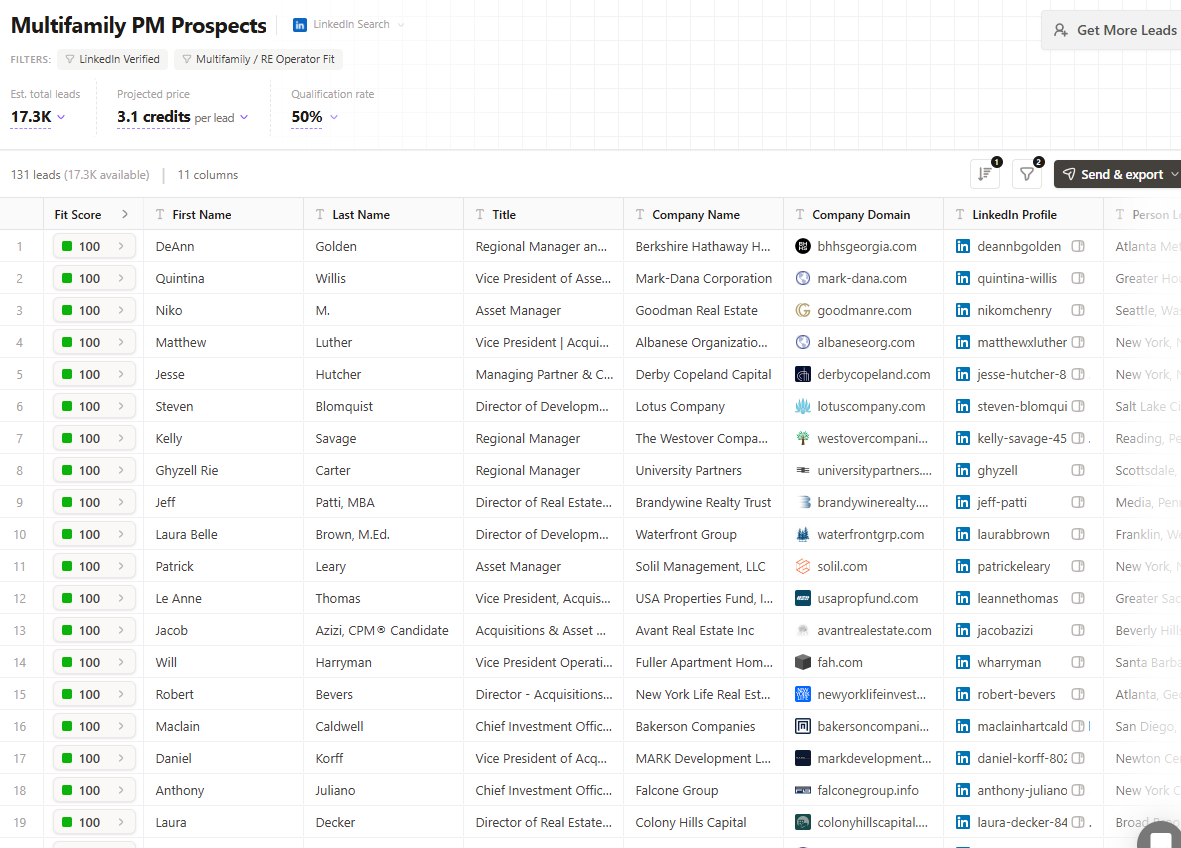Click the Company Name column header

(x=703, y=215)
